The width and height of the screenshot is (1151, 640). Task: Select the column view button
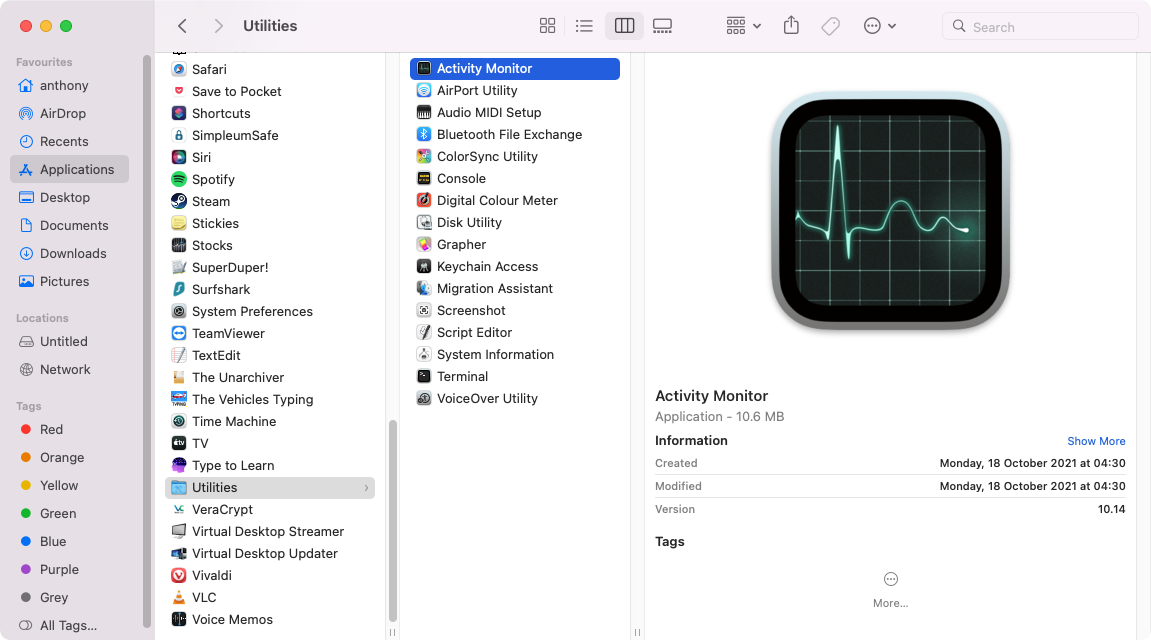tap(625, 26)
